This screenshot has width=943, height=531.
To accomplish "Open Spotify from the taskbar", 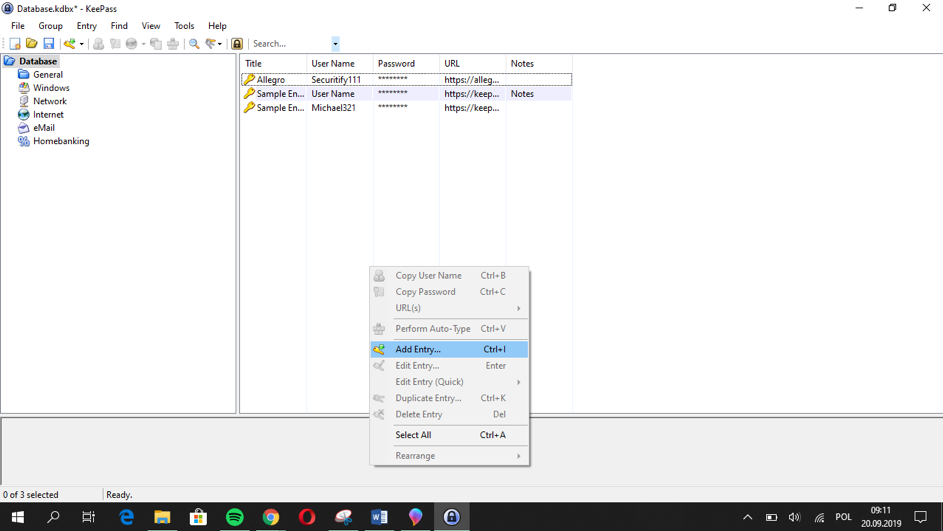I will pos(235,517).
